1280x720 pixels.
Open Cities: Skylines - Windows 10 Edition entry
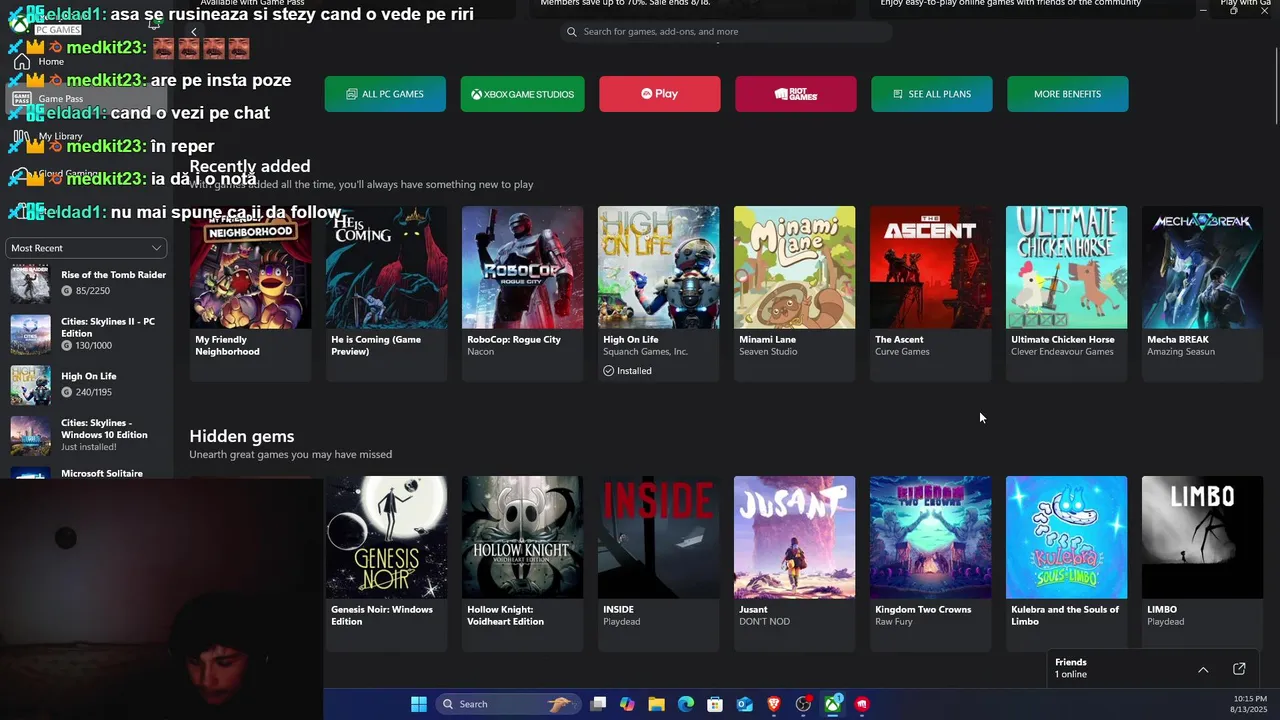pos(88,435)
